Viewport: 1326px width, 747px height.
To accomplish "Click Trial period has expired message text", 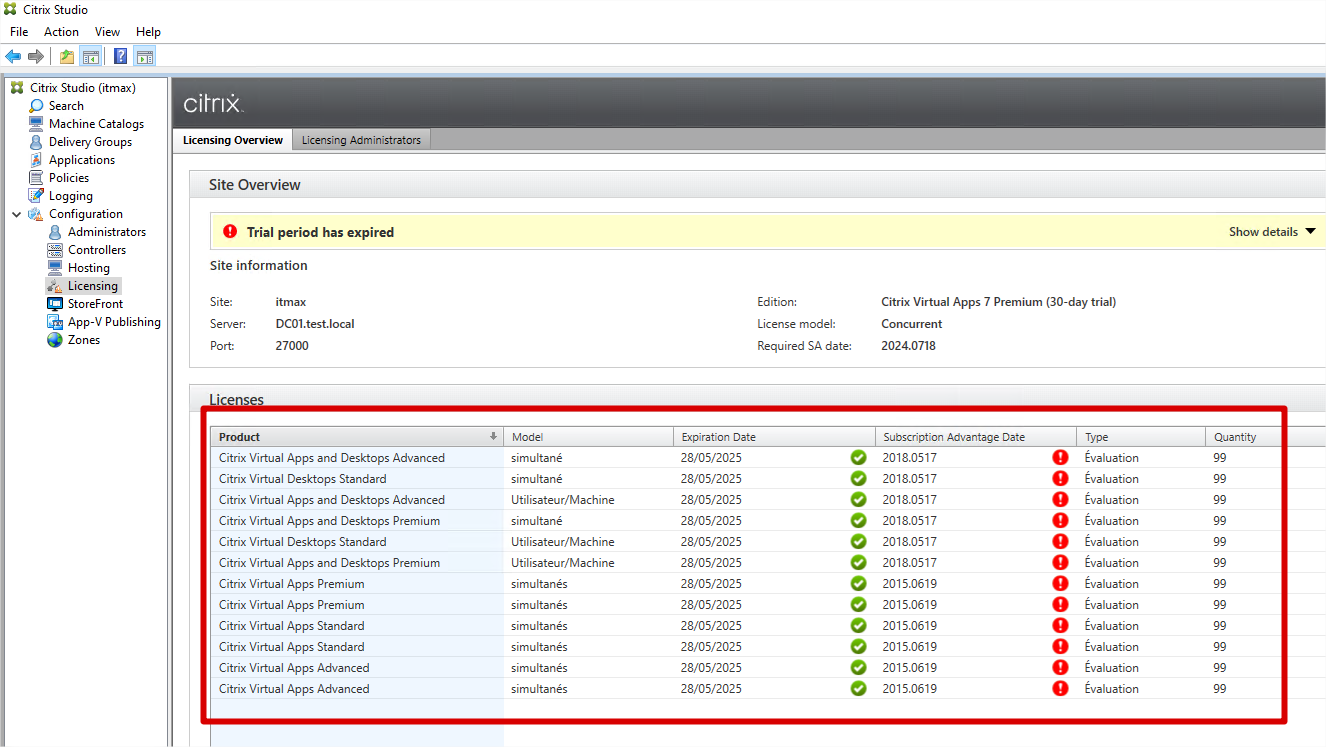I will (x=321, y=232).
